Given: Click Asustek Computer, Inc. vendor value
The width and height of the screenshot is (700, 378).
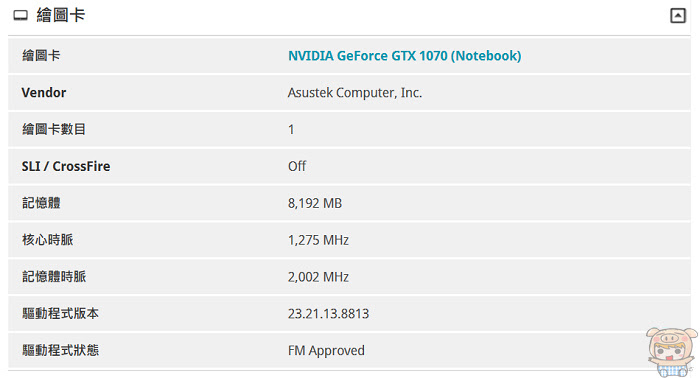Looking at the screenshot, I should [x=355, y=92].
